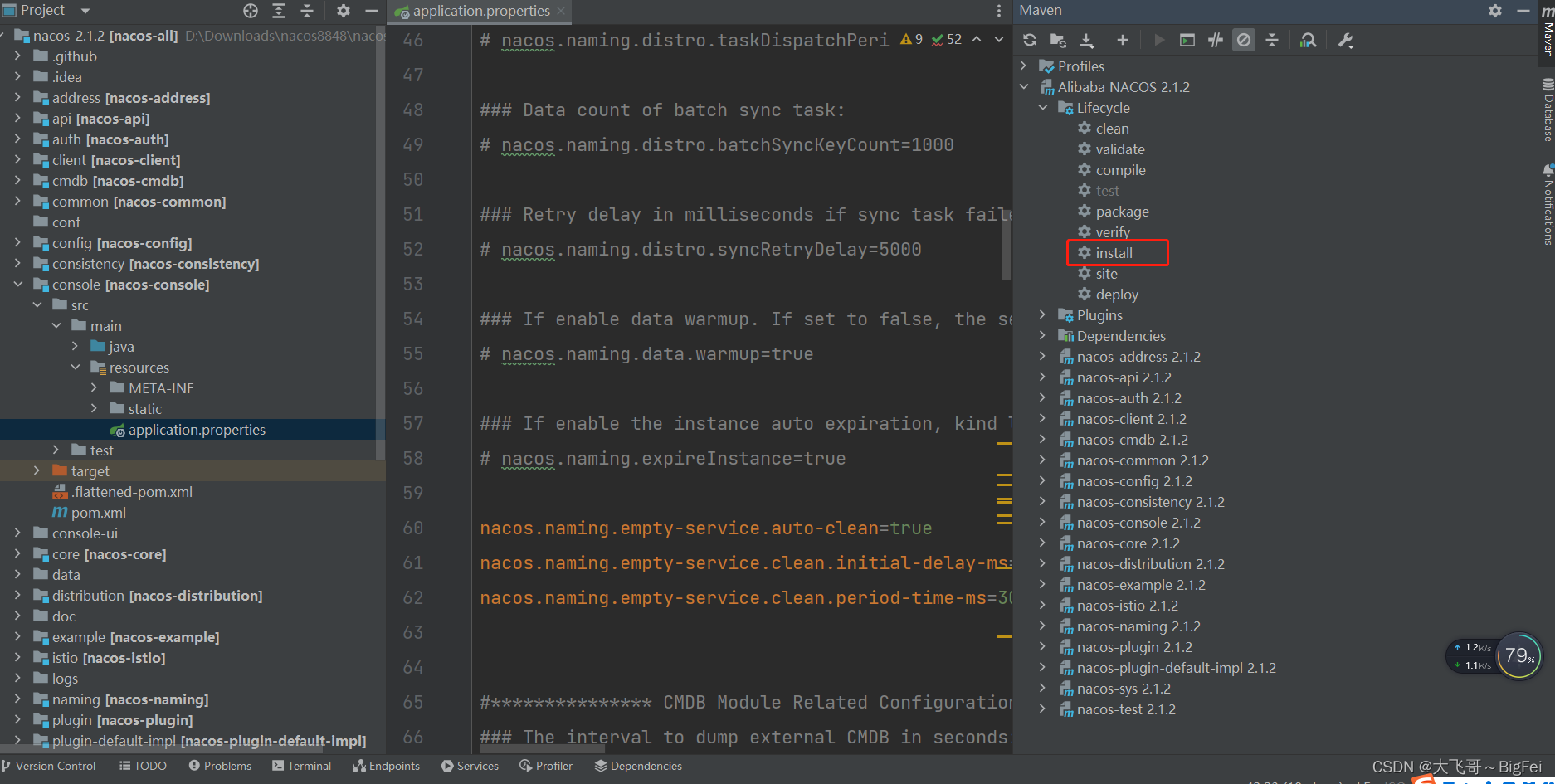Select the validate lifecycle goal
Screen dimensions: 1555x784
(1119, 149)
